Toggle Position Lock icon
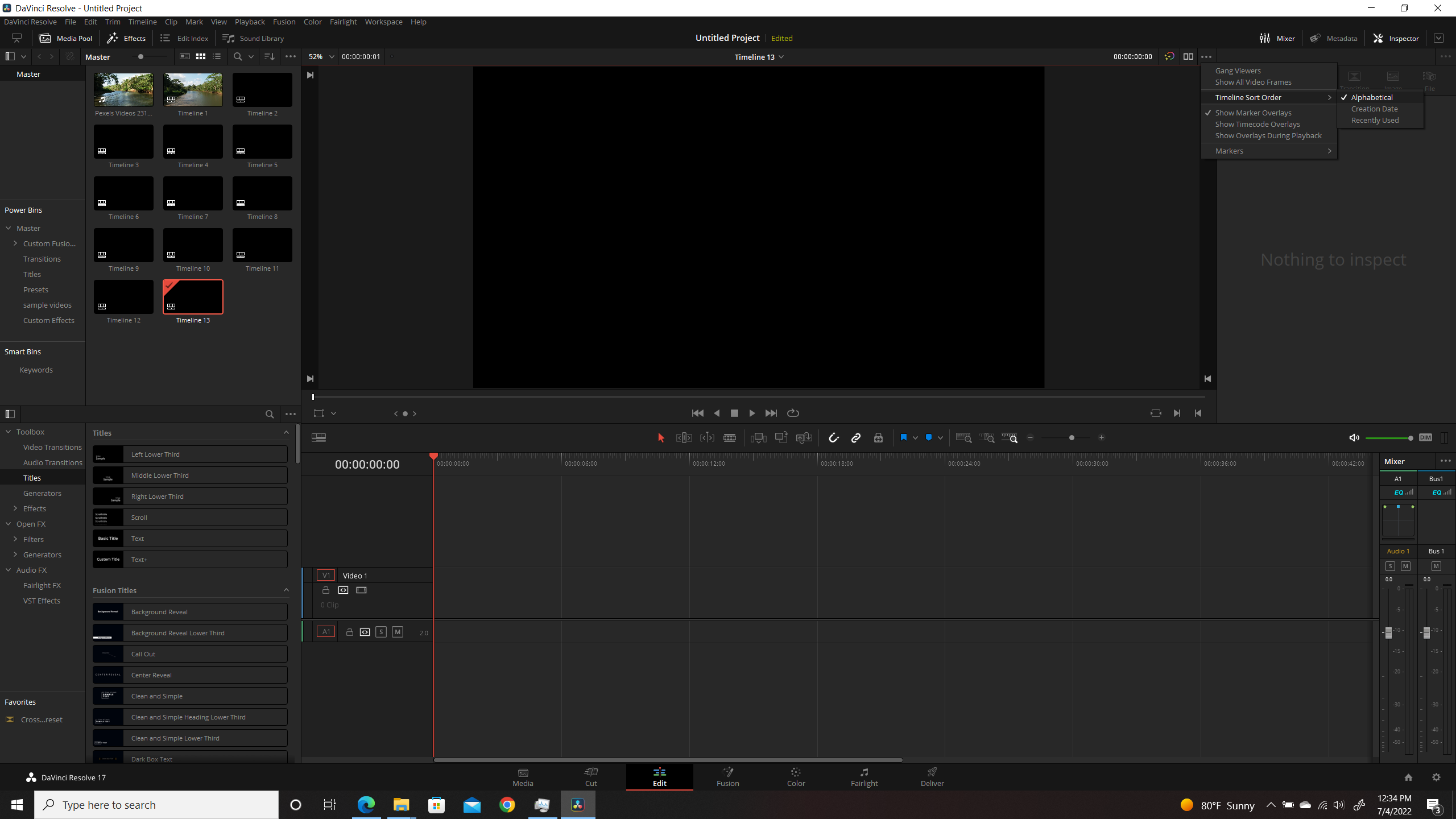The height and width of the screenshot is (819, 1456). click(x=878, y=437)
